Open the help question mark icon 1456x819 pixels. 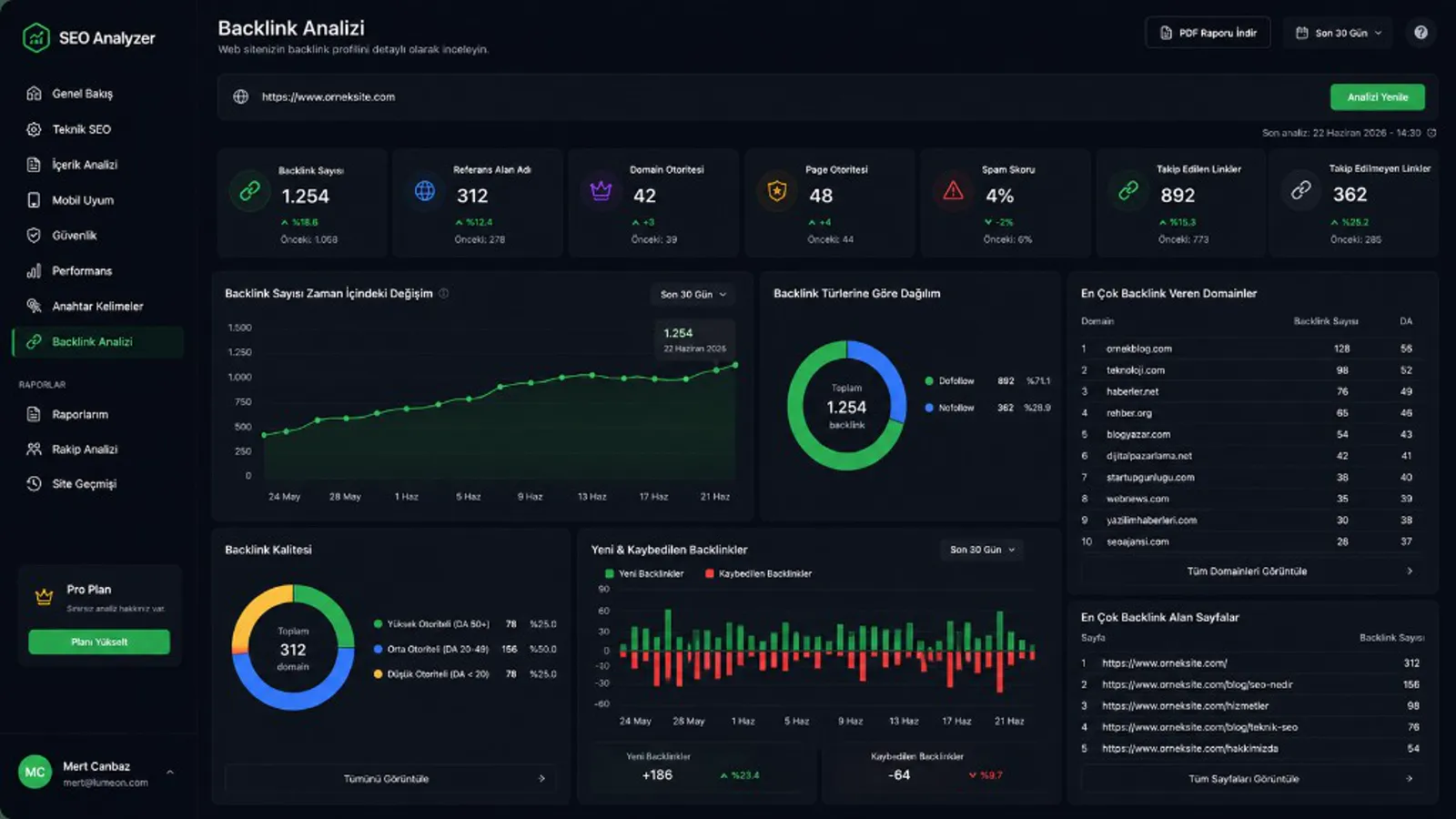[1421, 33]
